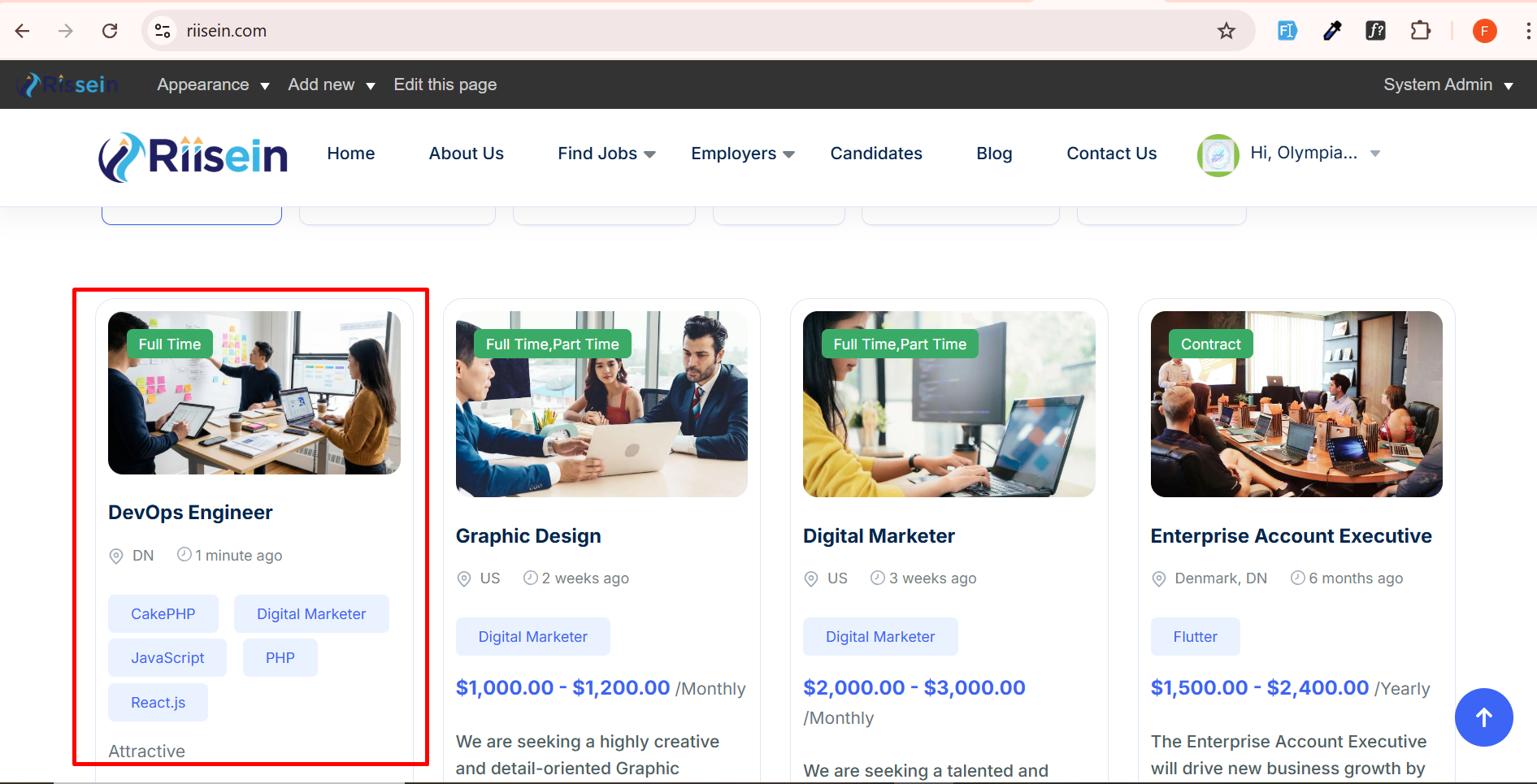1537x784 pixels.
Task: Reload the page using the refresh icon
Action: click(110, 31)
